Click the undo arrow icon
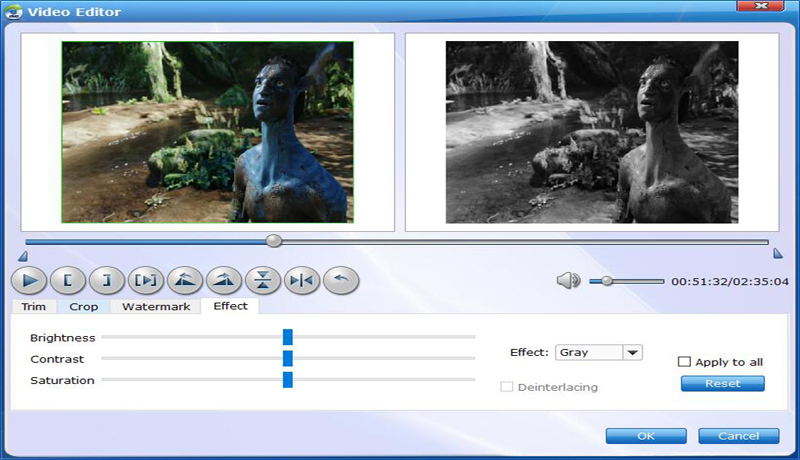 pyautogui.click(x=340, y=281)
